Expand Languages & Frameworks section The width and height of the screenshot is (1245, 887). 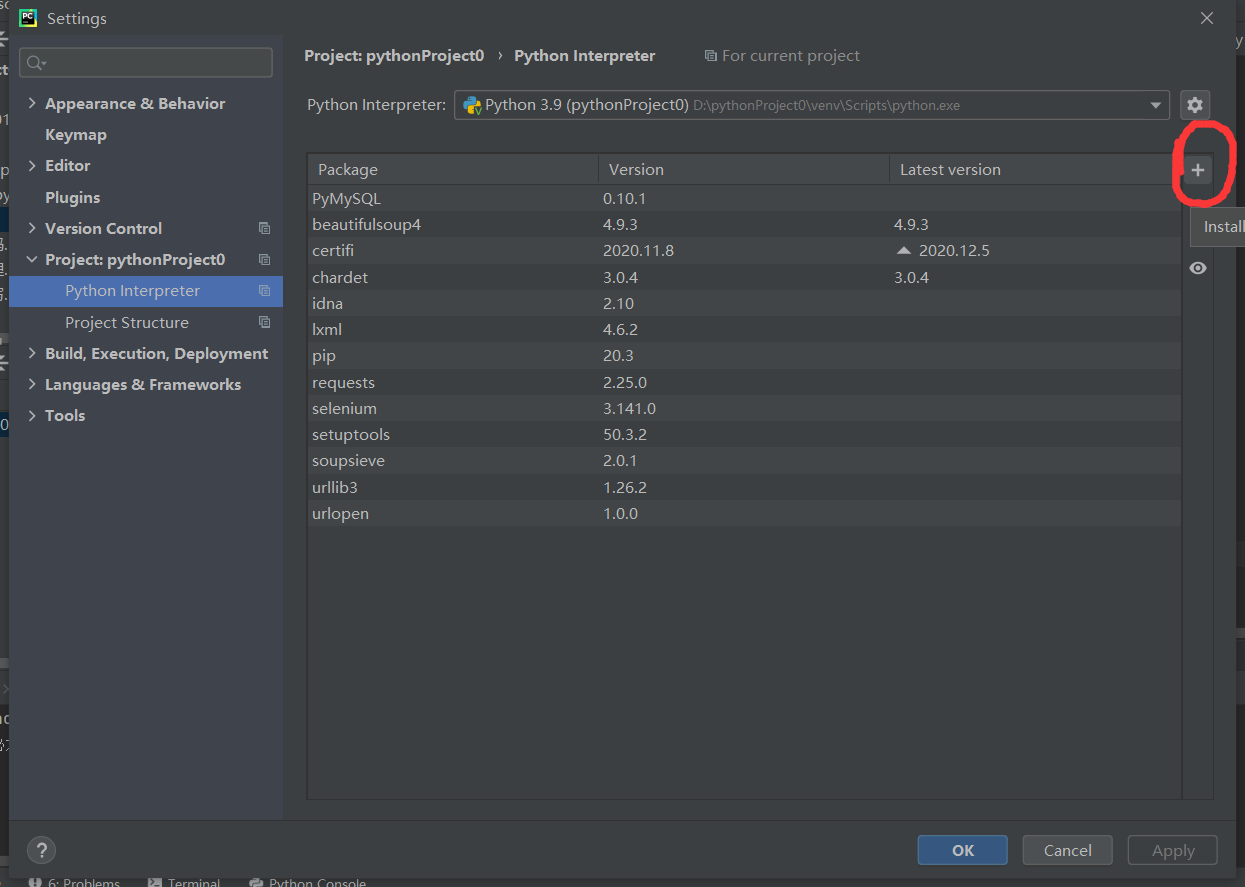coord(32,384)
